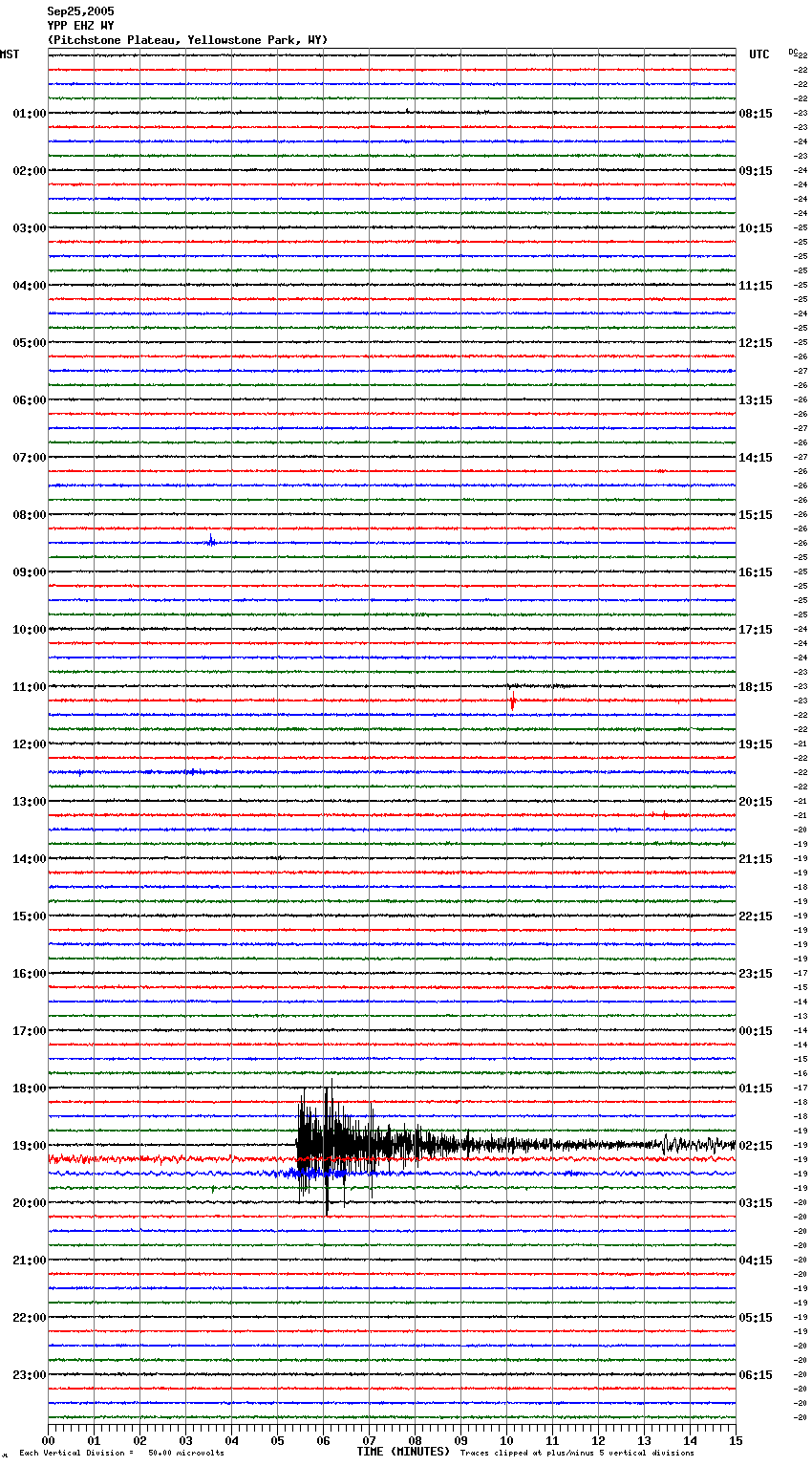Select the 11:00 MST time label
The width and height of the screenshot is (812, 1466).
pos(30,687)
